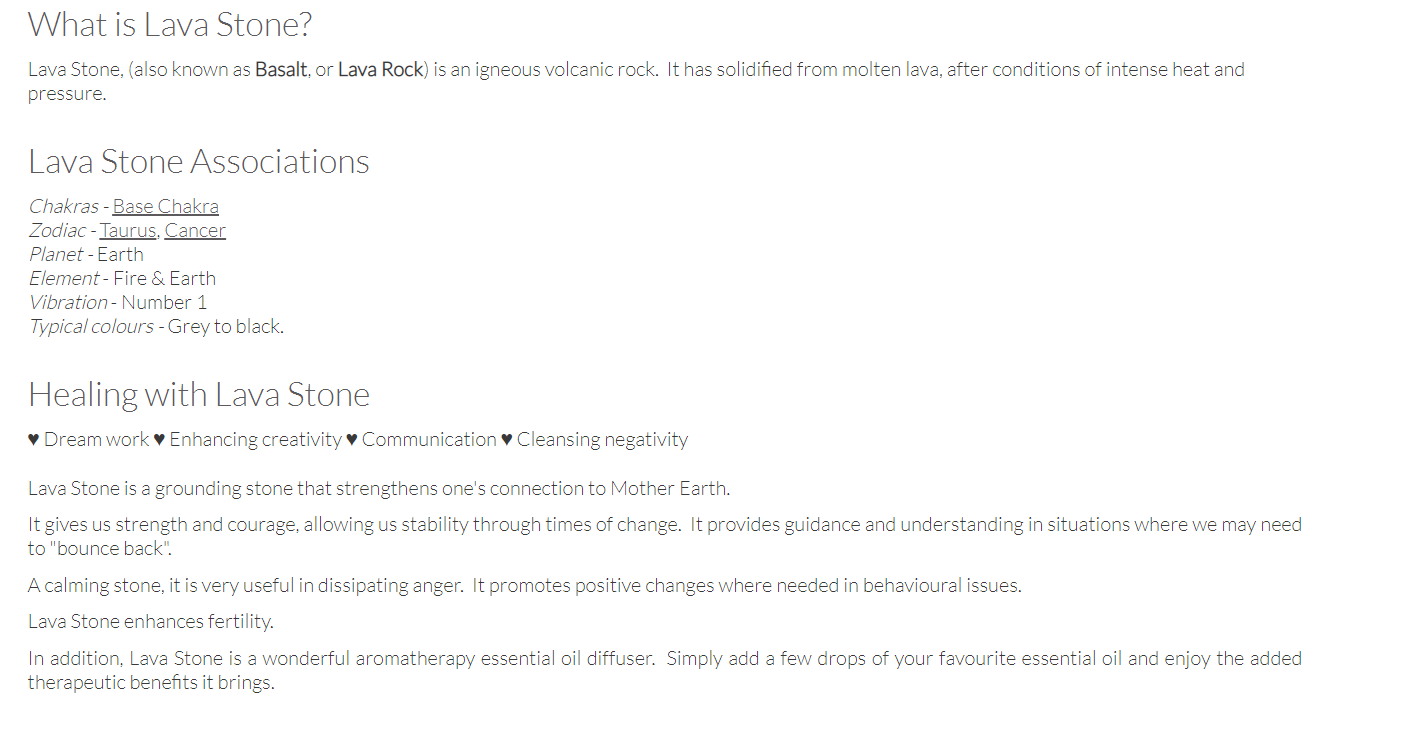Screen dimensions: 1401x735
Task: Click the 'Vibration - Number 1' line
Action: (x=118, y=302)
